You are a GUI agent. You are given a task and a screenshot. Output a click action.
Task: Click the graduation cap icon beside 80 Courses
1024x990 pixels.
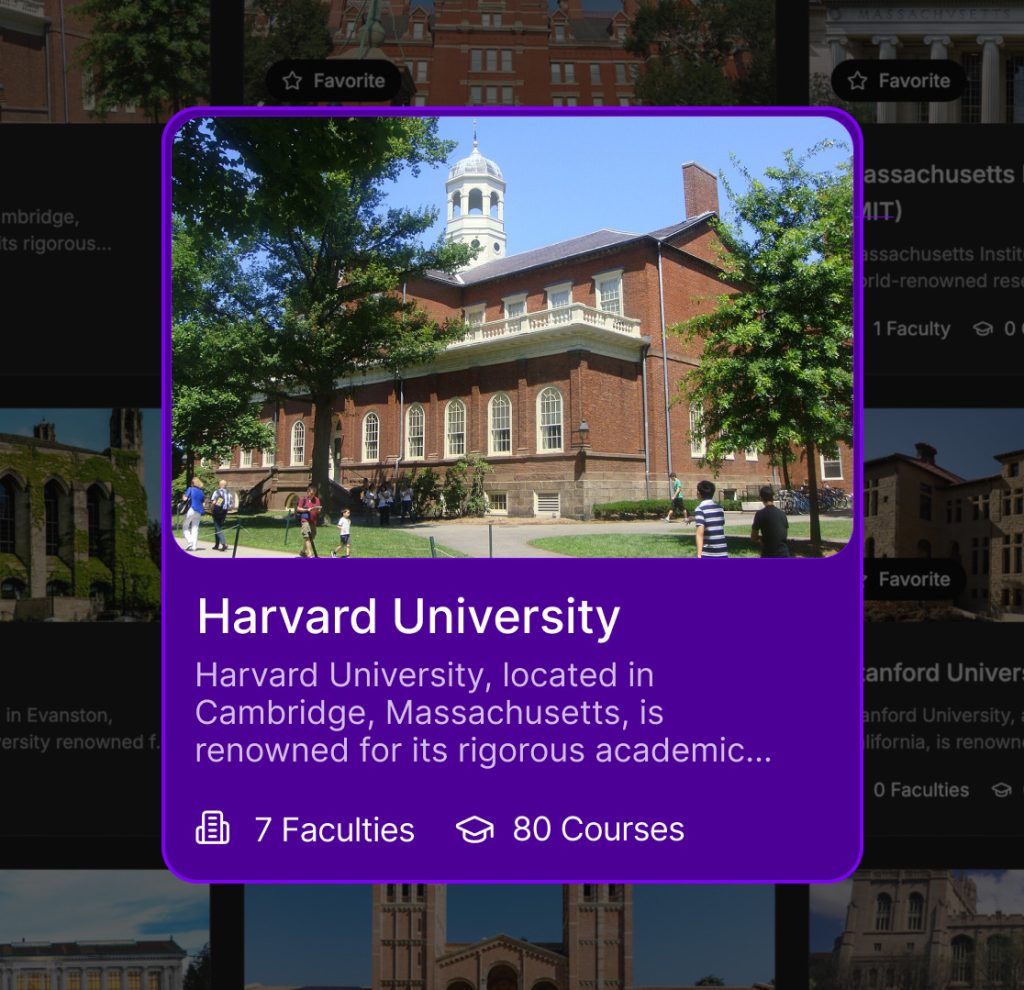(x=475, y=829)
